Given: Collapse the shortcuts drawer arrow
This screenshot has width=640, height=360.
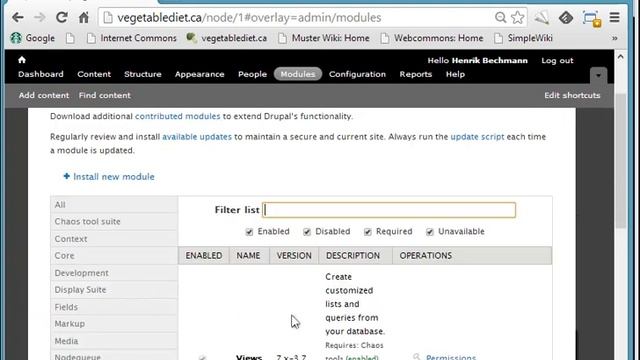Looking at the screenshot, I should [x=598, y=76].
